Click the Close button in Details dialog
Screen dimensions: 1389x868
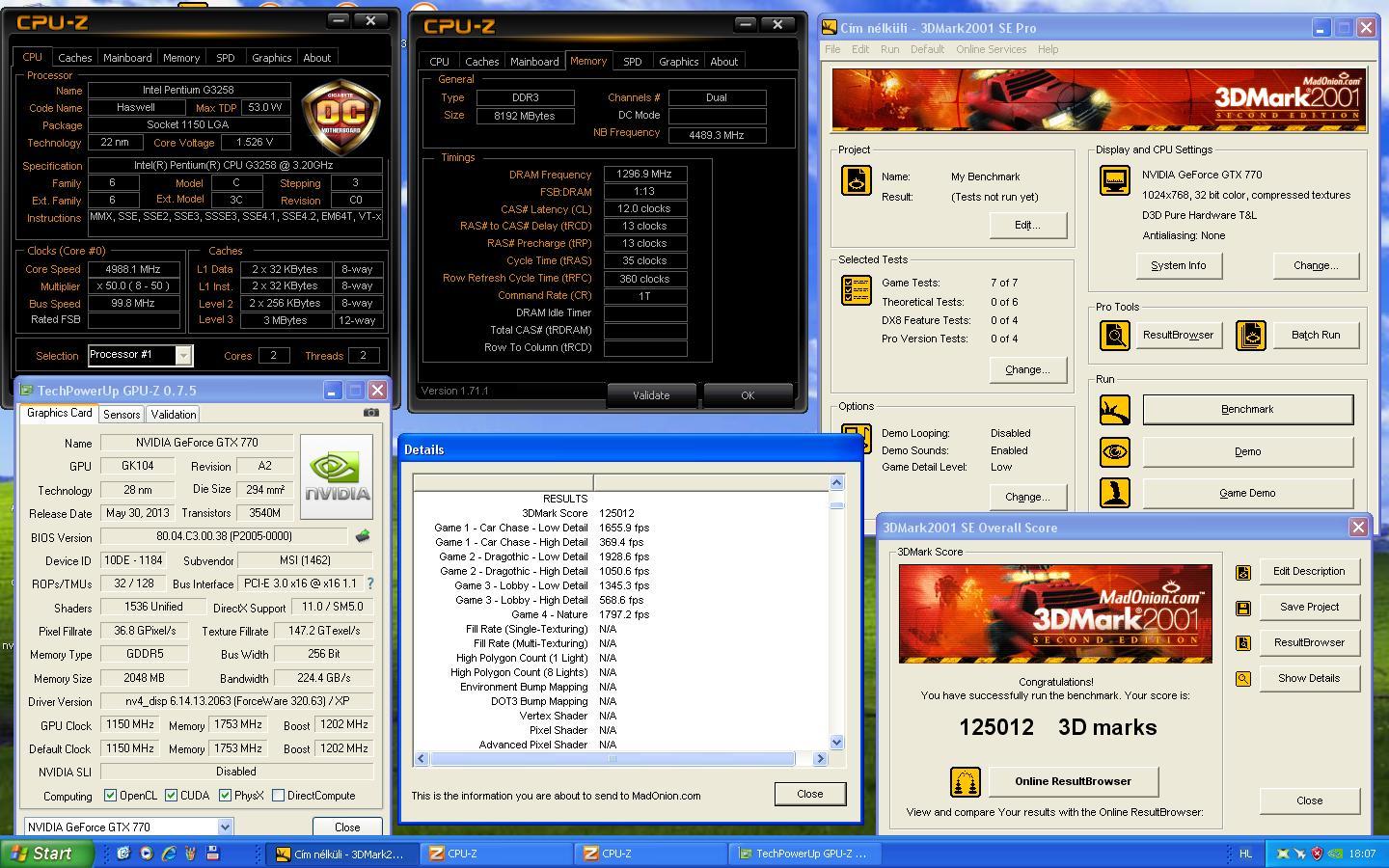click(809, 794)
